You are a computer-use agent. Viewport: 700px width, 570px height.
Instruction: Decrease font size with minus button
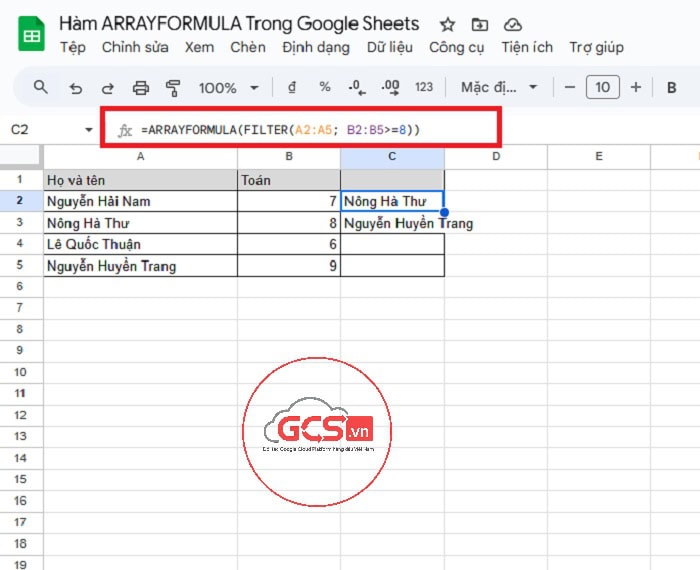(570, 88)
